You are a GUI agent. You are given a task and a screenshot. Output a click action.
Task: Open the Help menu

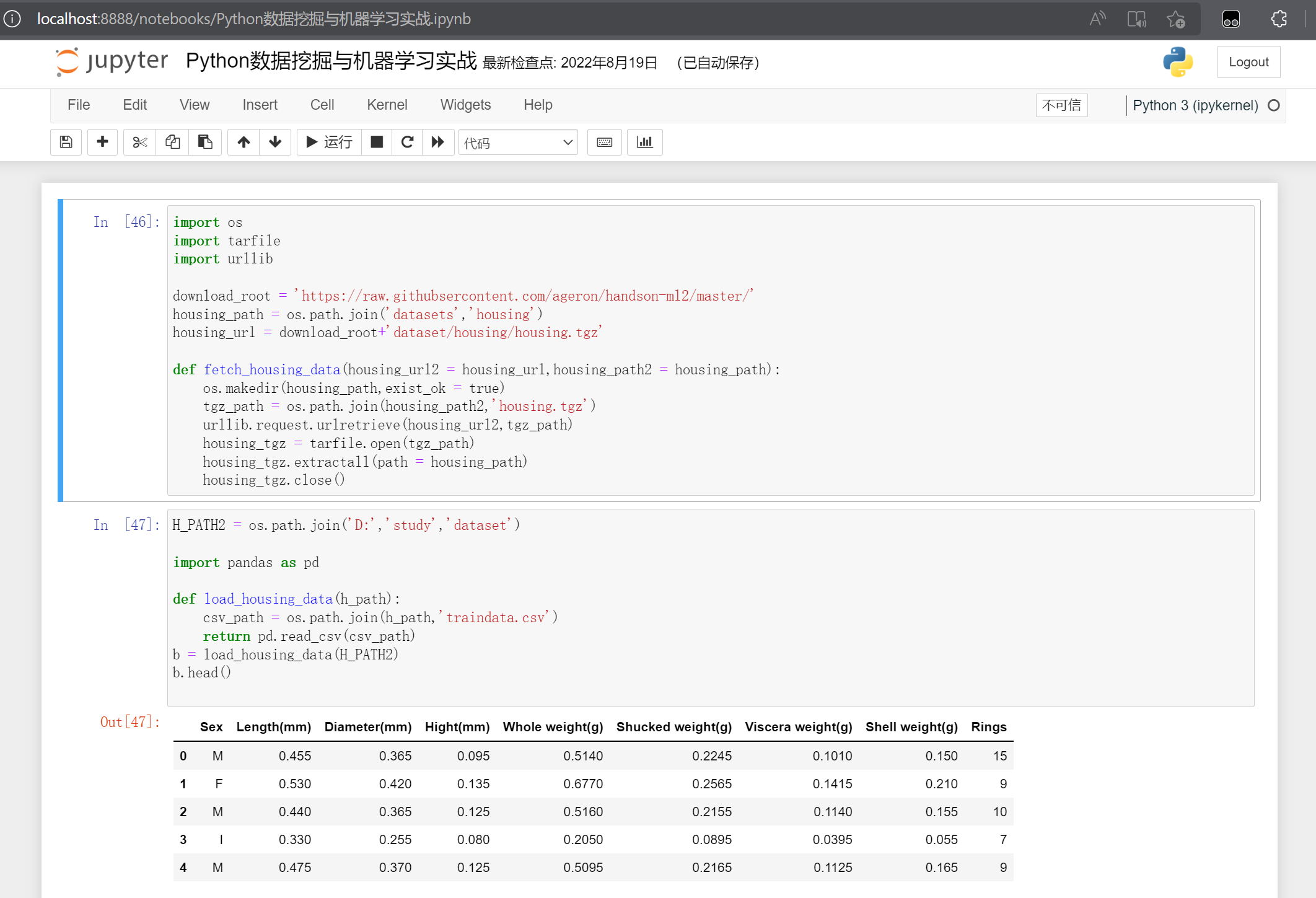coord(538,105)
